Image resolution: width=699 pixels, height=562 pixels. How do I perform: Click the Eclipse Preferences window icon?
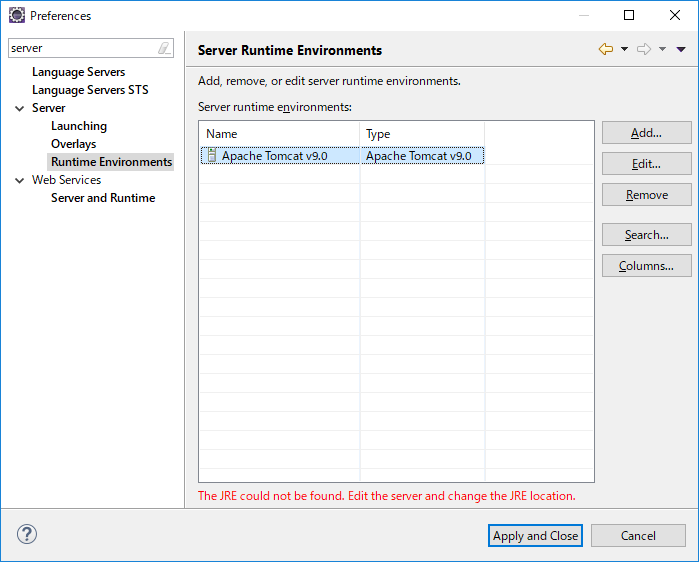pyautogui.click(x=16, y=16)
